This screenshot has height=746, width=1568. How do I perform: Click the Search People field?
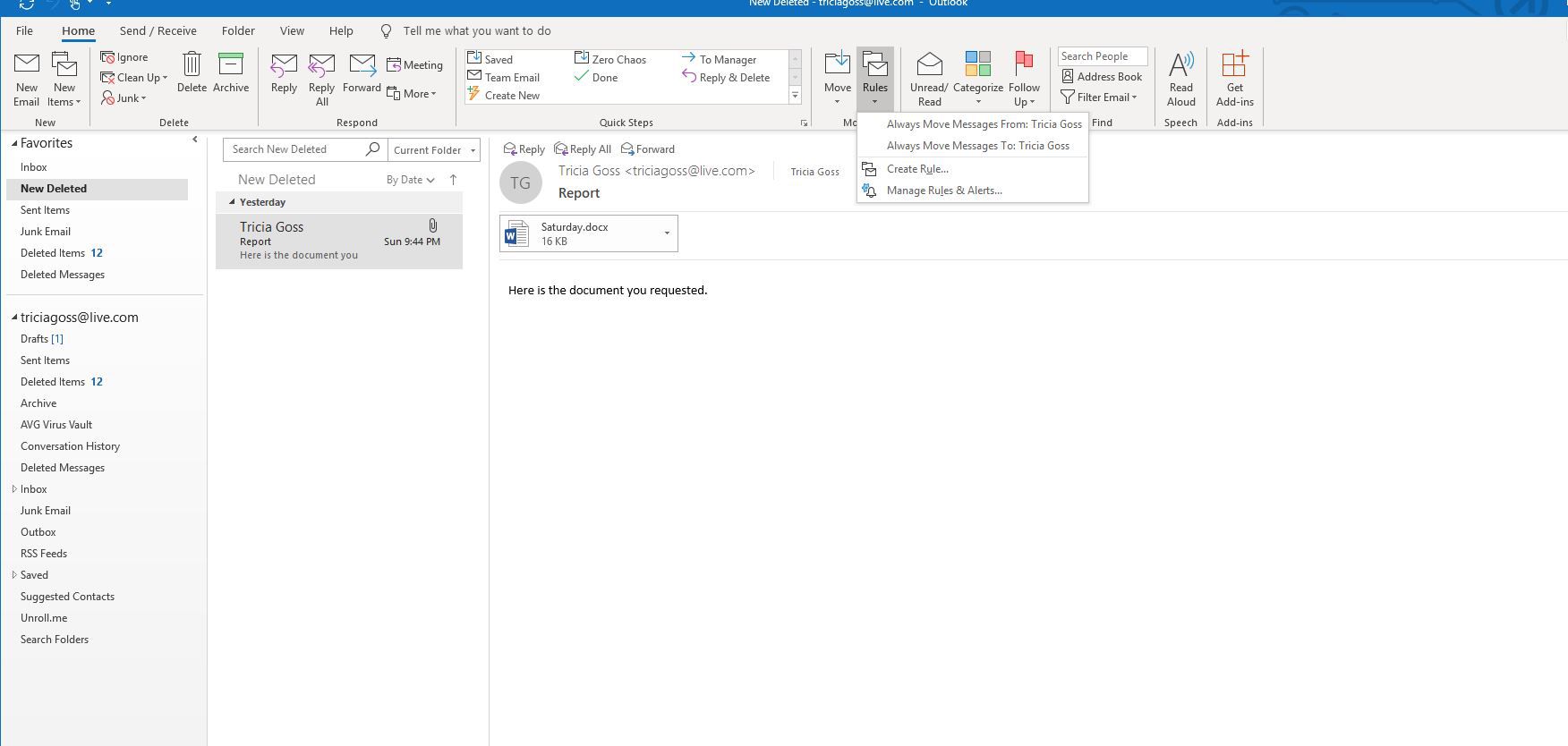1103,56
